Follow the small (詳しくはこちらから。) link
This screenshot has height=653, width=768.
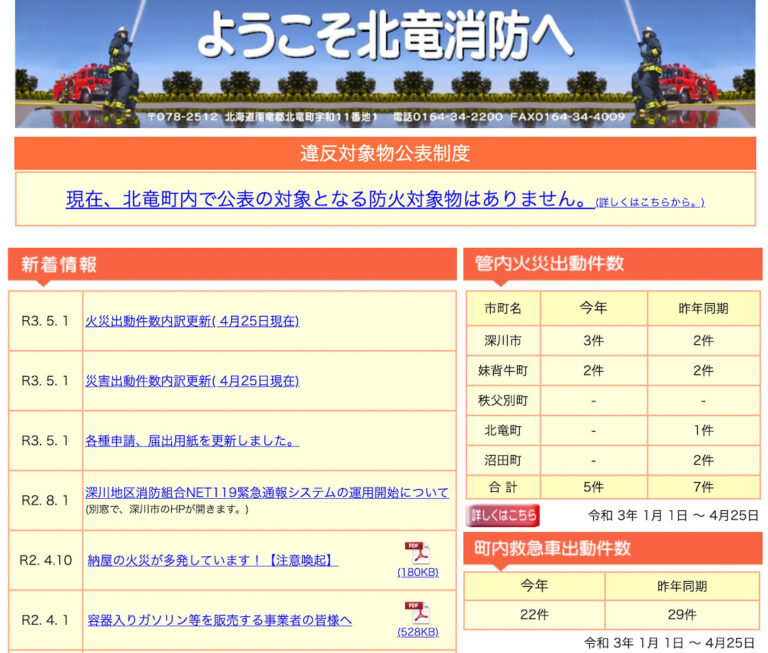[x=650, y=202]
